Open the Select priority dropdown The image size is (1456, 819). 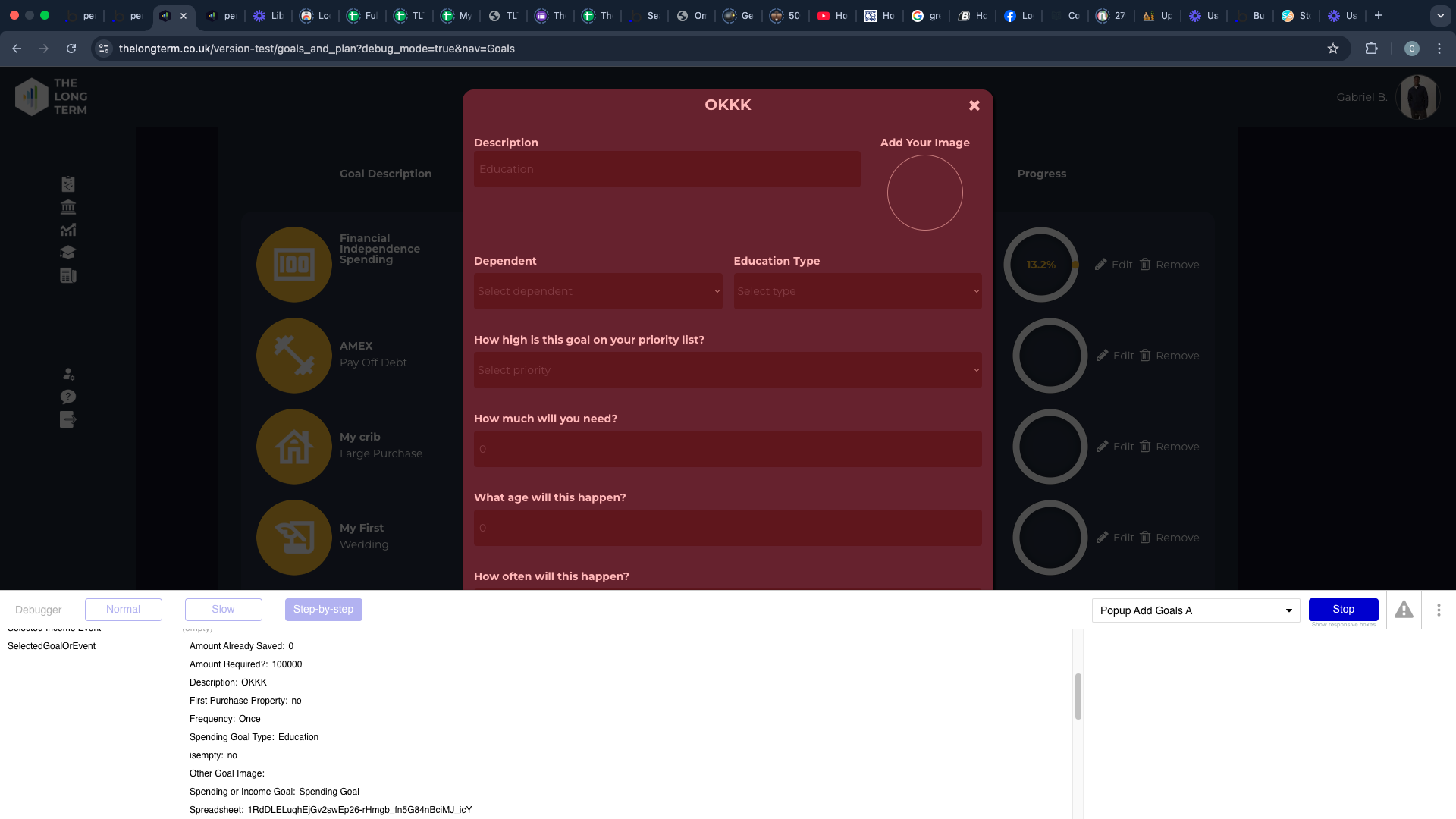(727, 370)
